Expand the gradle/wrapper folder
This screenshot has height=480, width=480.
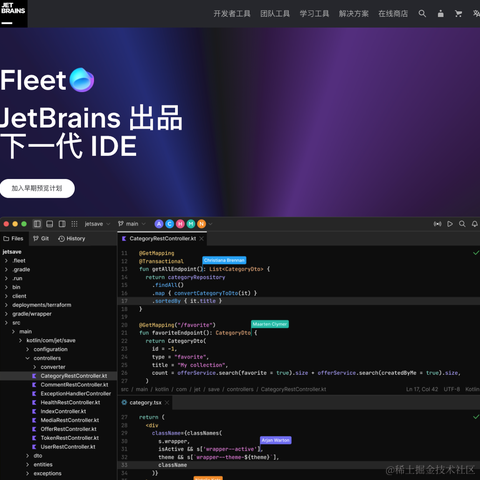coord(6,314)
